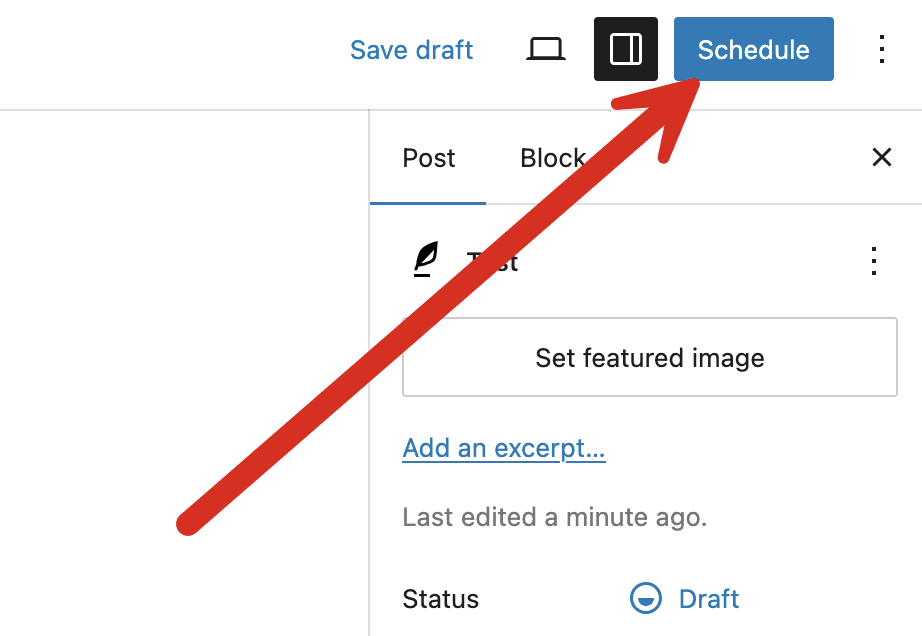The width and height of the screenshot is (922, 636).
Task: Click the blue Draft status circle icon
Action: click(x=645, y=598)
